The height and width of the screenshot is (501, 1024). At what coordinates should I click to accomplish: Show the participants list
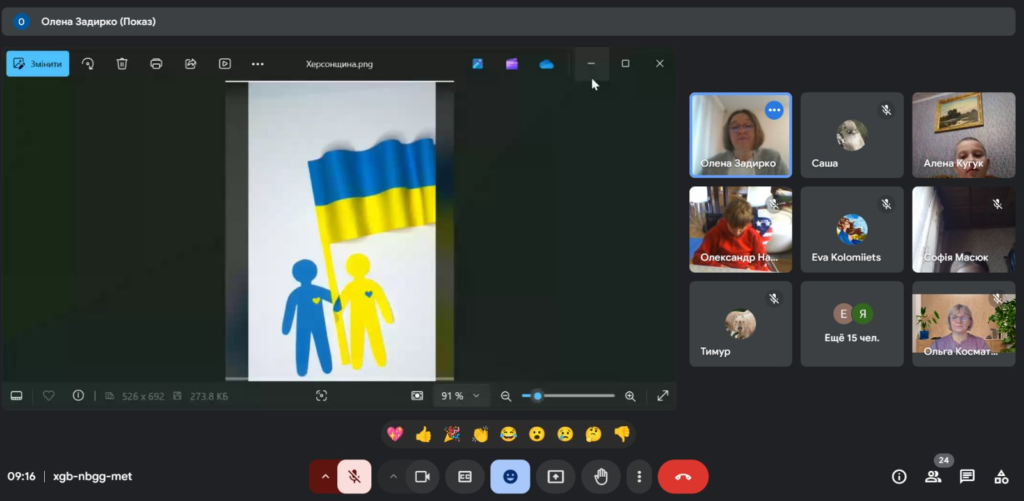pyautogui.click(x=933, y=477)
